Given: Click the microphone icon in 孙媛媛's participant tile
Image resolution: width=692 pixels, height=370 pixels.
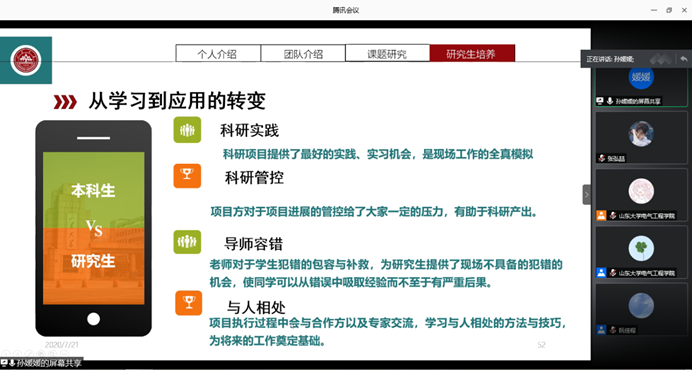Looking at the screenshot, I should pyautogui.click(x=609, y=101).
